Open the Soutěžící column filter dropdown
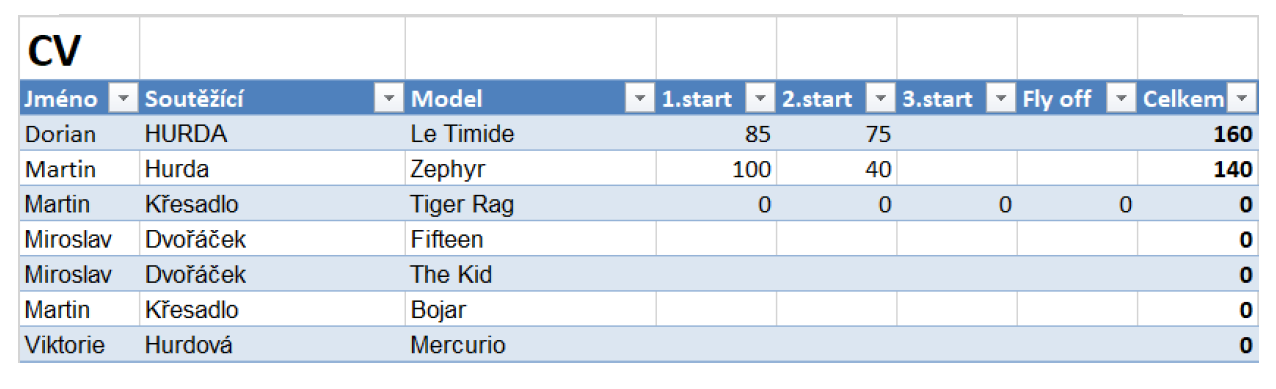The height and width of the screenshot is (389, 1276). pyautogui.click(x=388, y=99)
